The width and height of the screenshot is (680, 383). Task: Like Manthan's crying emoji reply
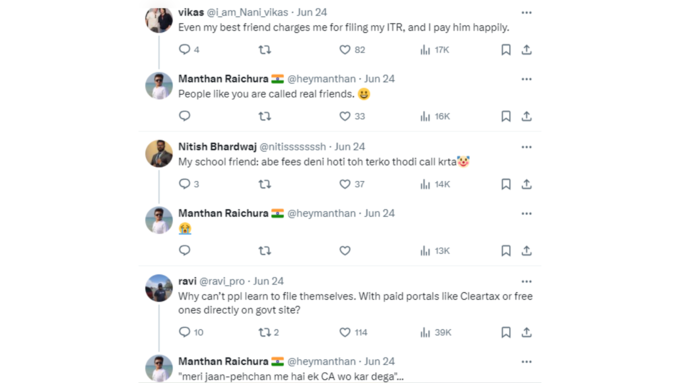point(345,251)
